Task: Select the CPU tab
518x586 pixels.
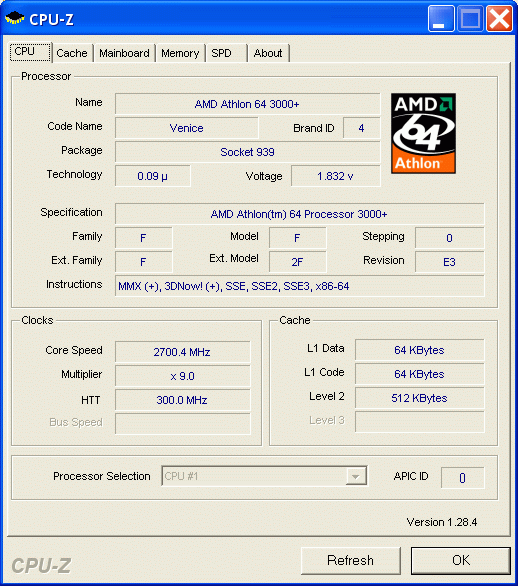Action: pos(30,52)
